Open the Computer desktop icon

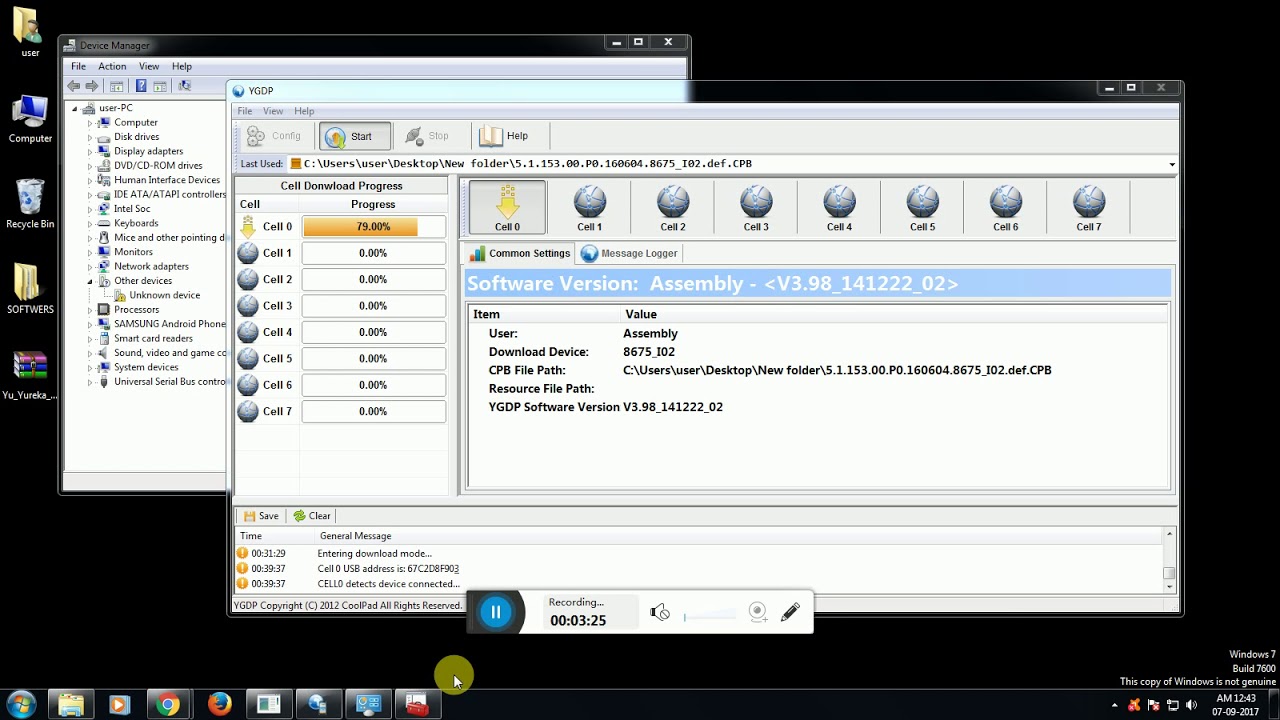tap(30, 119)
